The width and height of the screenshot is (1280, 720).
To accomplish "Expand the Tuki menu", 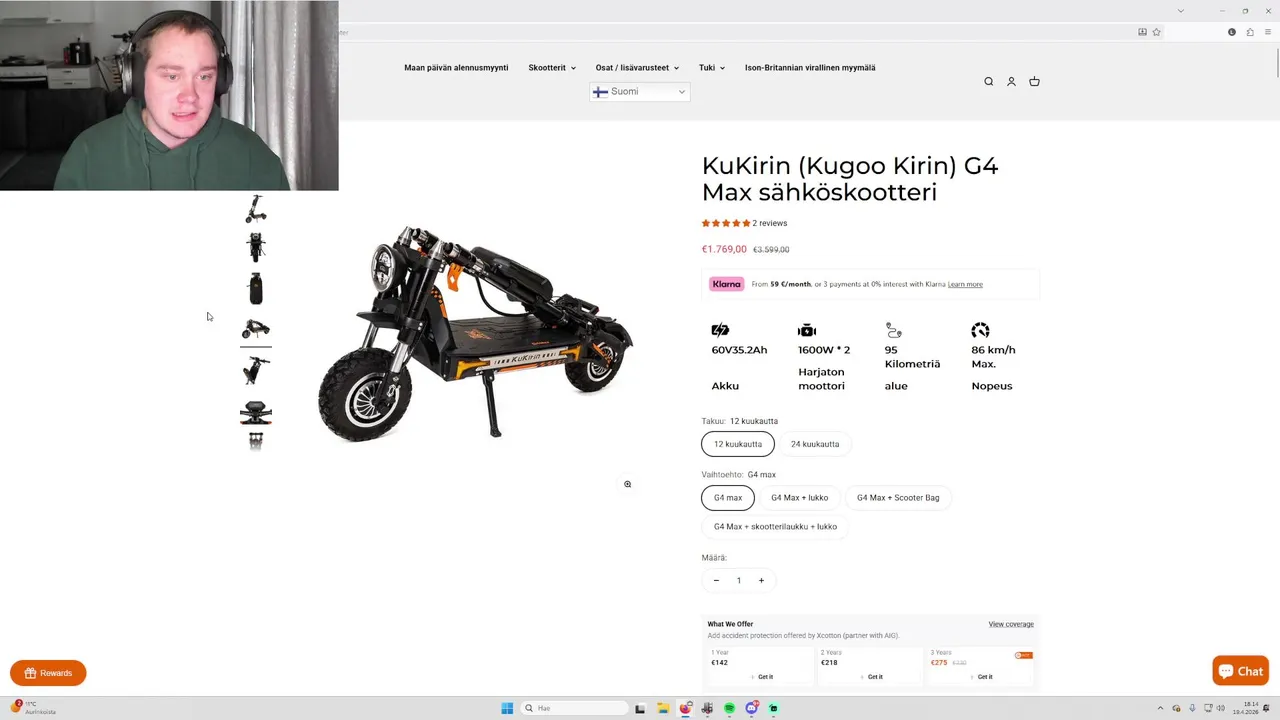I will click(712, 68).
